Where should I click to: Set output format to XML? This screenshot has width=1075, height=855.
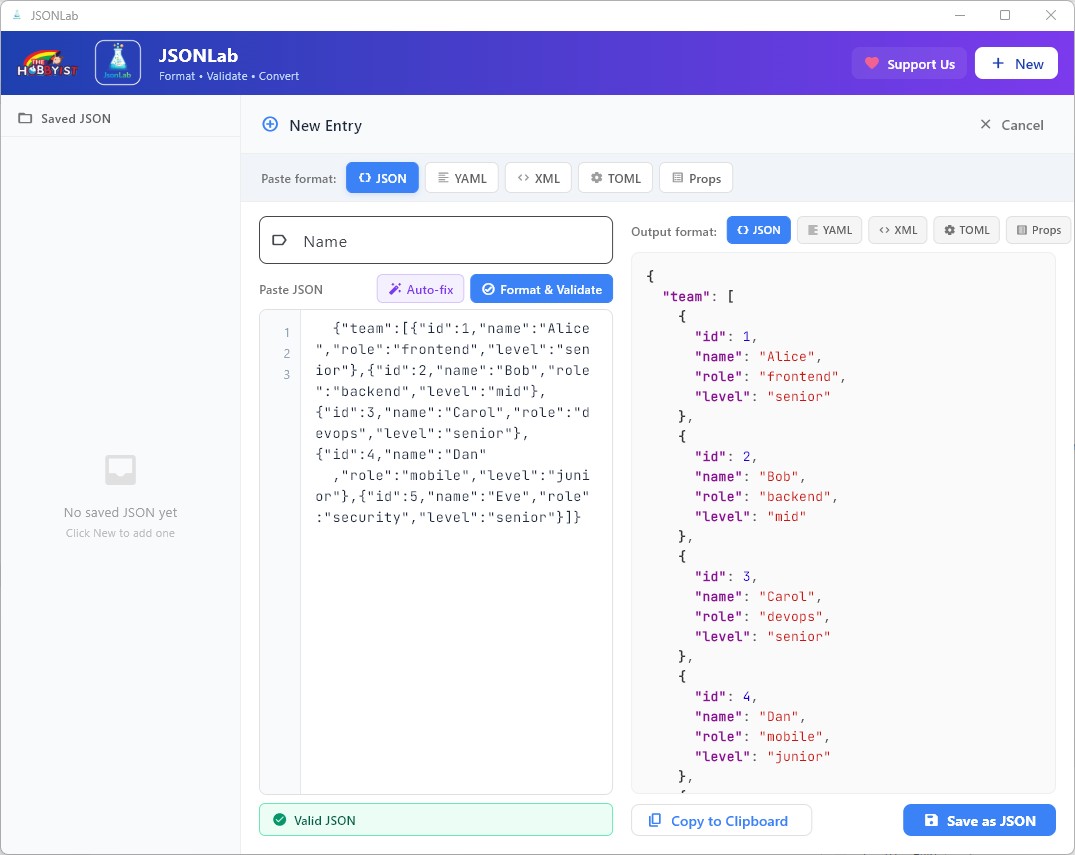897,230
